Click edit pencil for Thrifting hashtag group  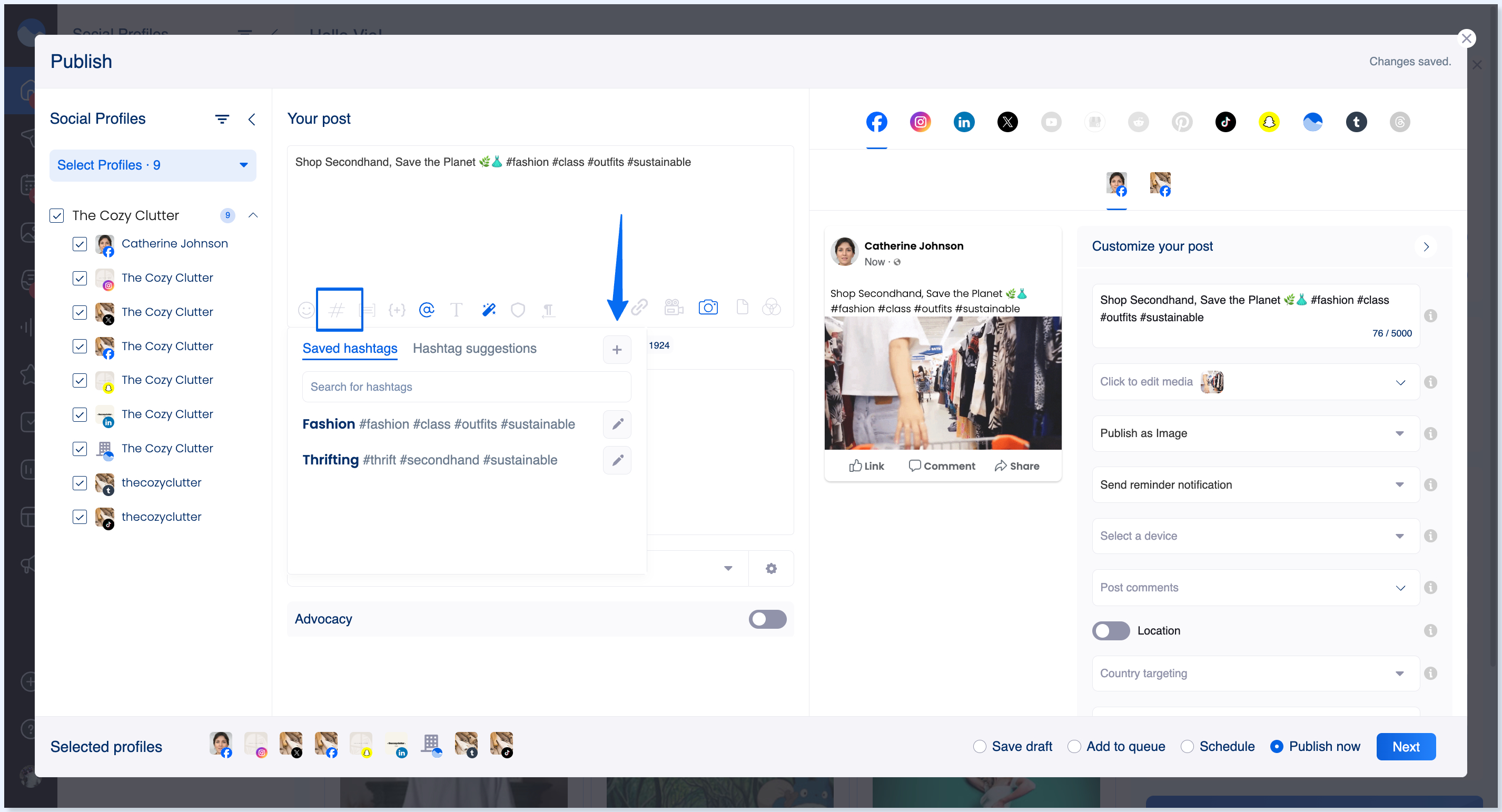617,460
